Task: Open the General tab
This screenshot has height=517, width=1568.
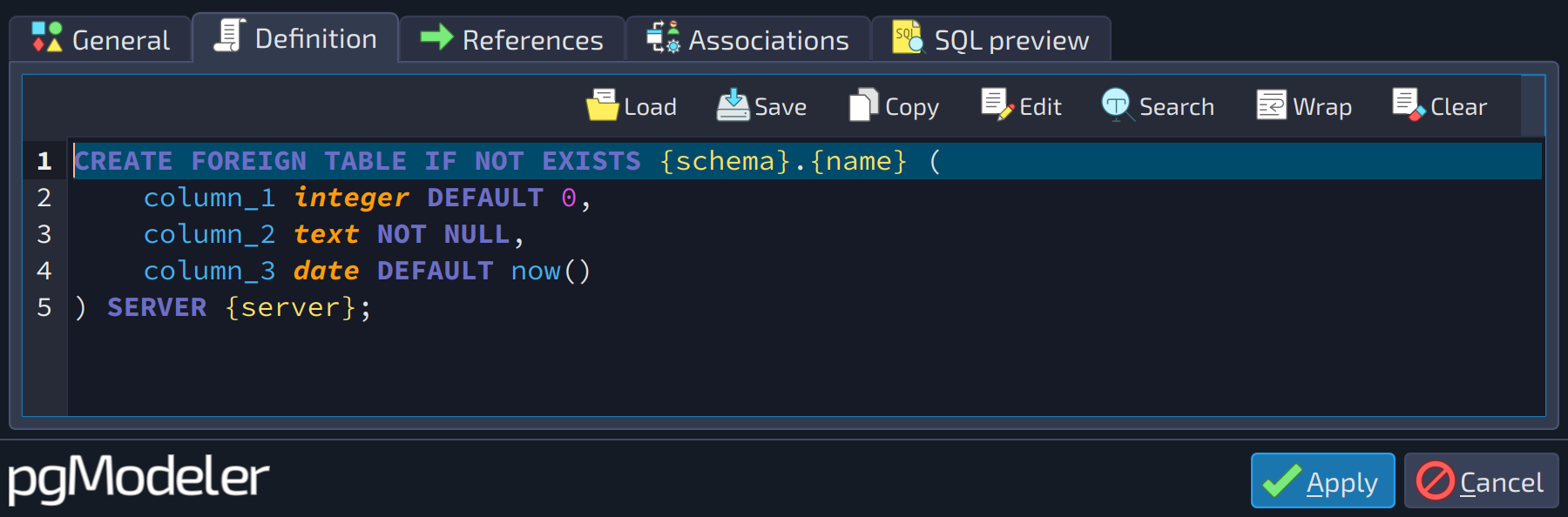Action: pos(100,40)
